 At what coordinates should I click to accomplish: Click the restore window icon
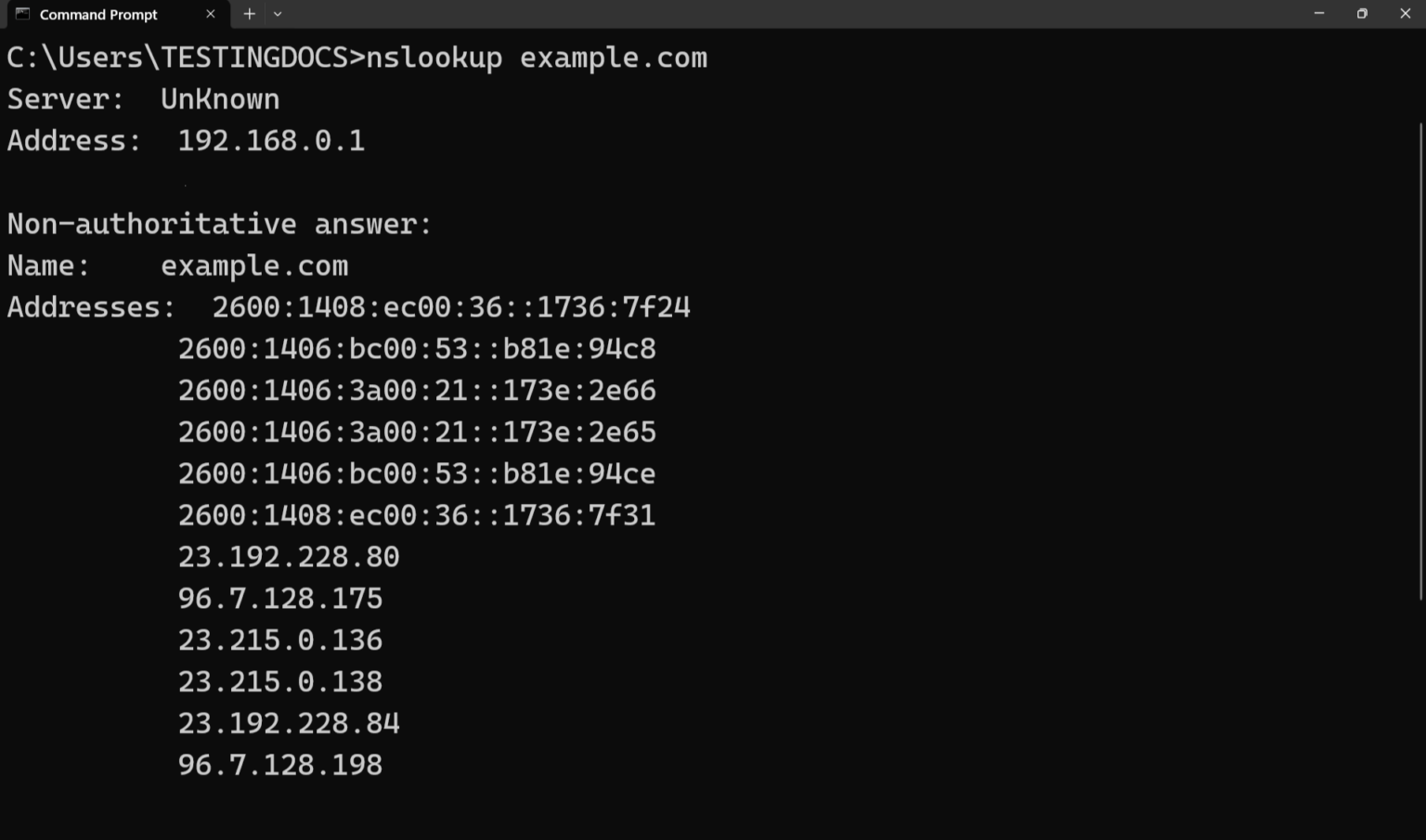click(x=1362, y=13)
